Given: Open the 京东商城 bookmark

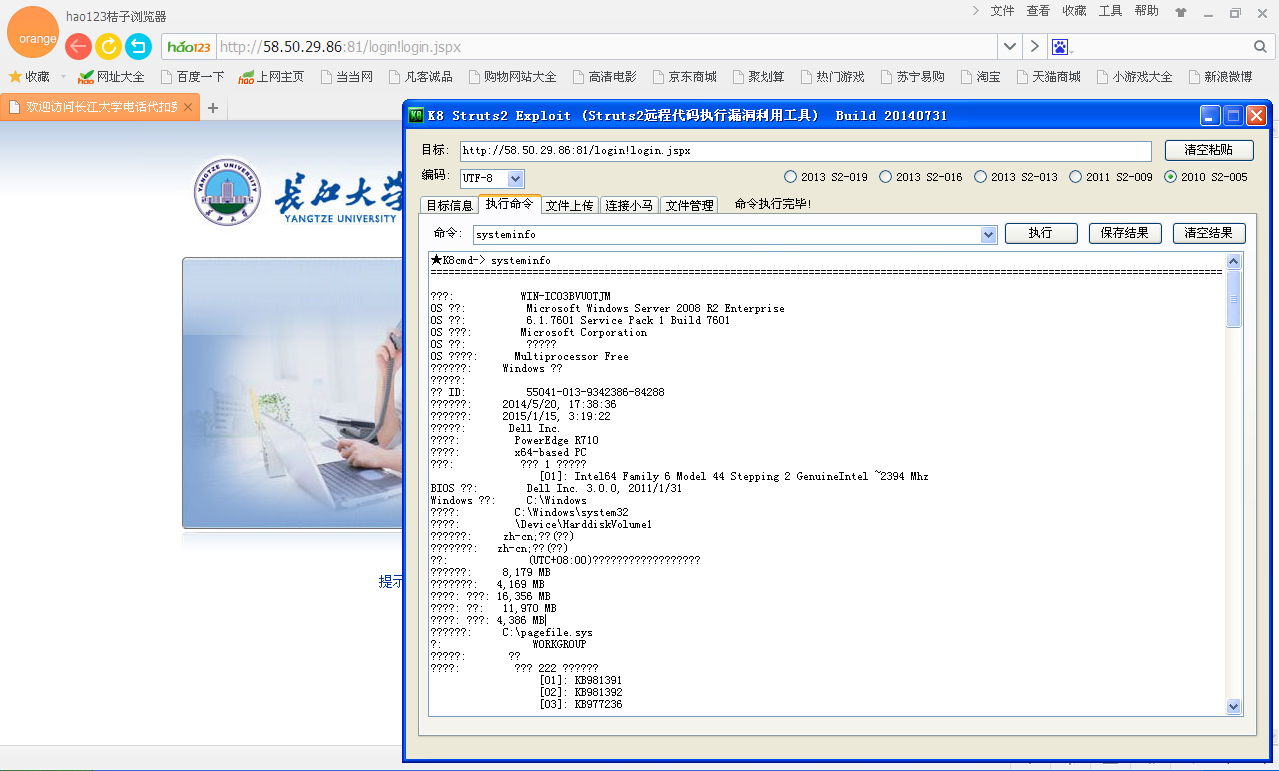Looking at the screenshot, I should [x=684, y=77].
